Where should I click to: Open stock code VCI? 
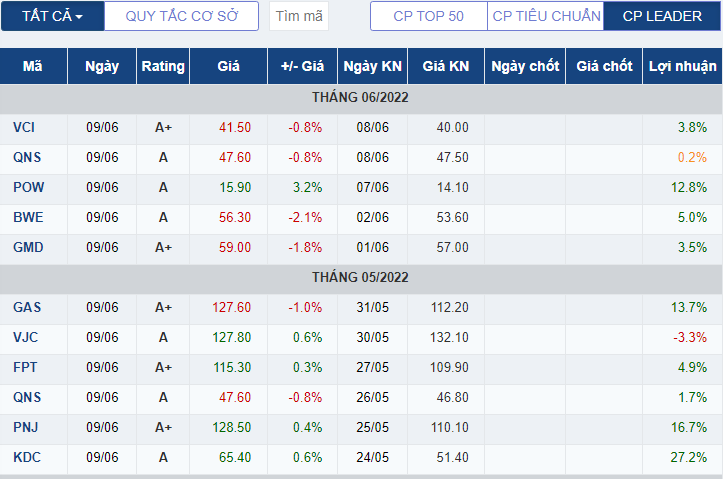tap(24, 128)
